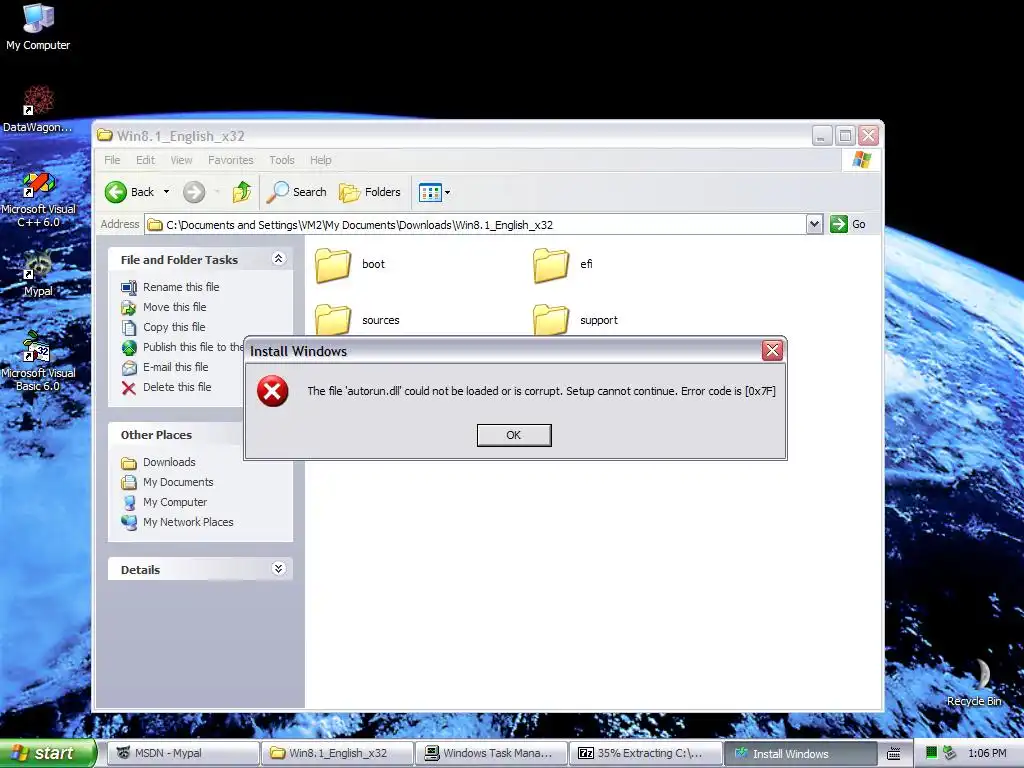The image size is (1024, 768).
Task: Select the efi folder
Action: 563,264
